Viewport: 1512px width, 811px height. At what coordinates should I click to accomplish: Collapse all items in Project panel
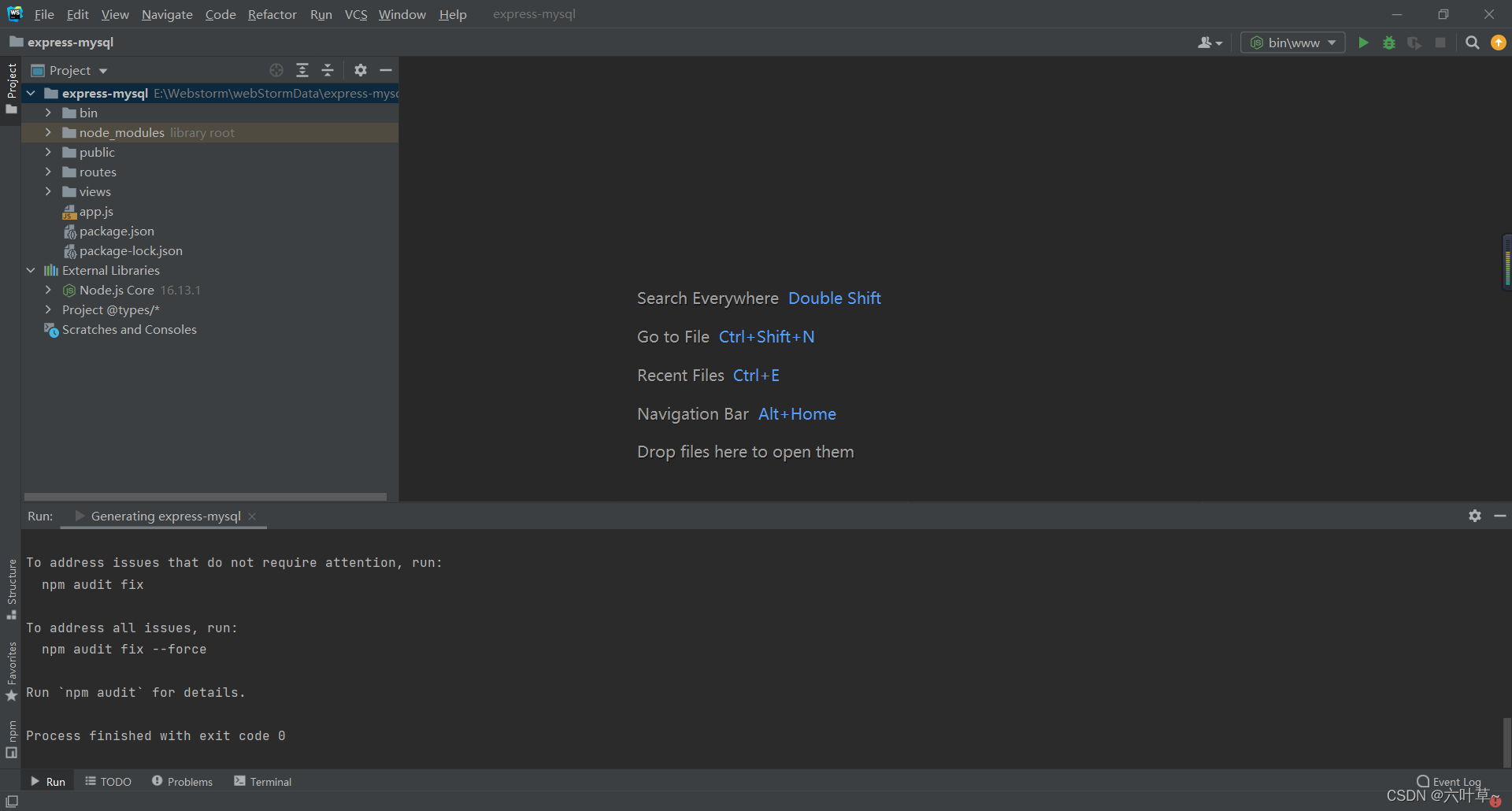pos(328,70)
